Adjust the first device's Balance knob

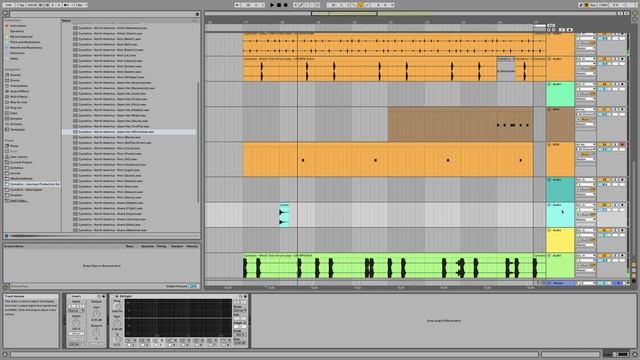click(x=96, y=332)
